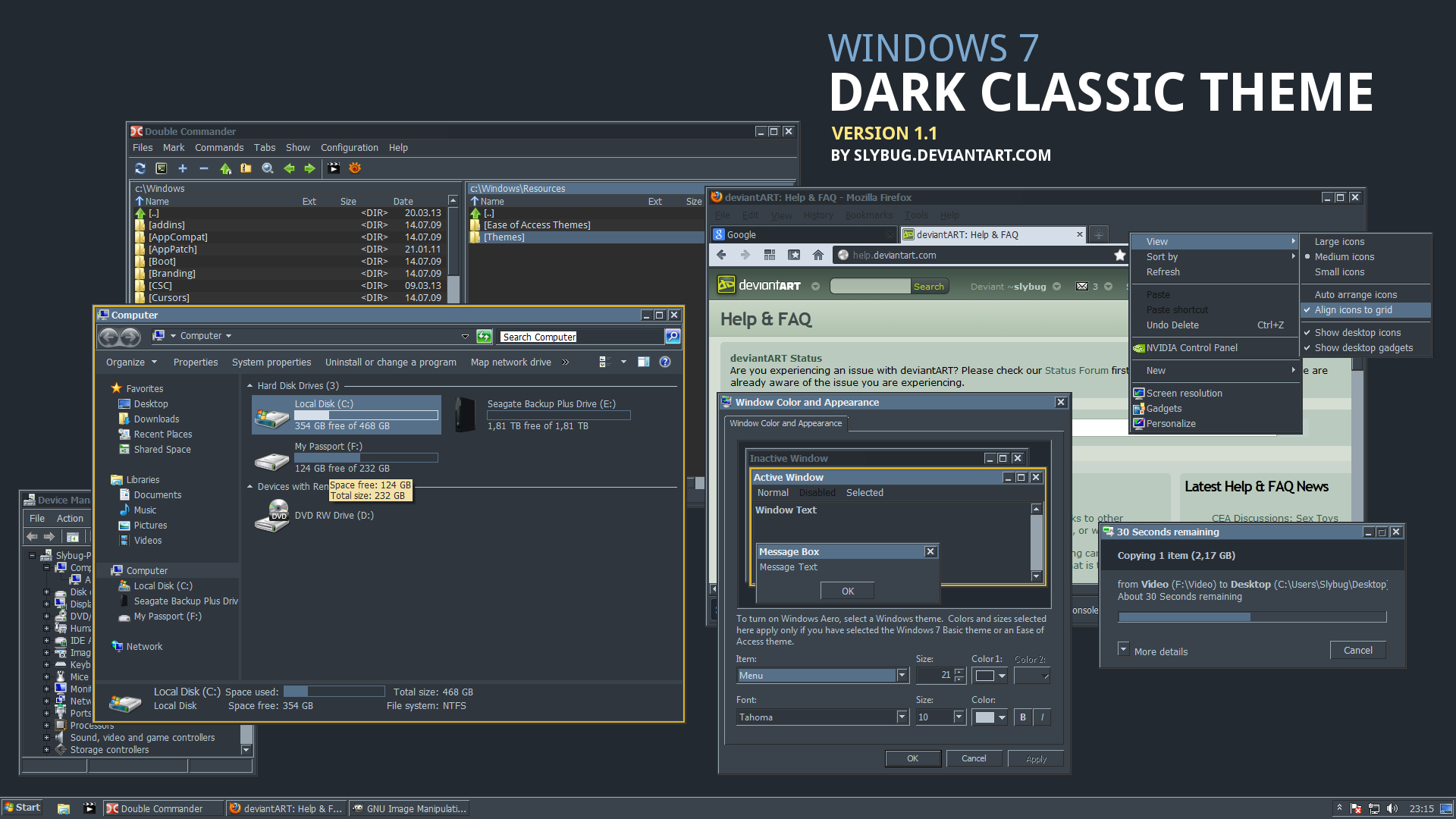Viewport: 1456px width, 819px height.
Task: Click Map network drive in Explorer toolbar
Action: pyautogui.click(x=510, y=362)
